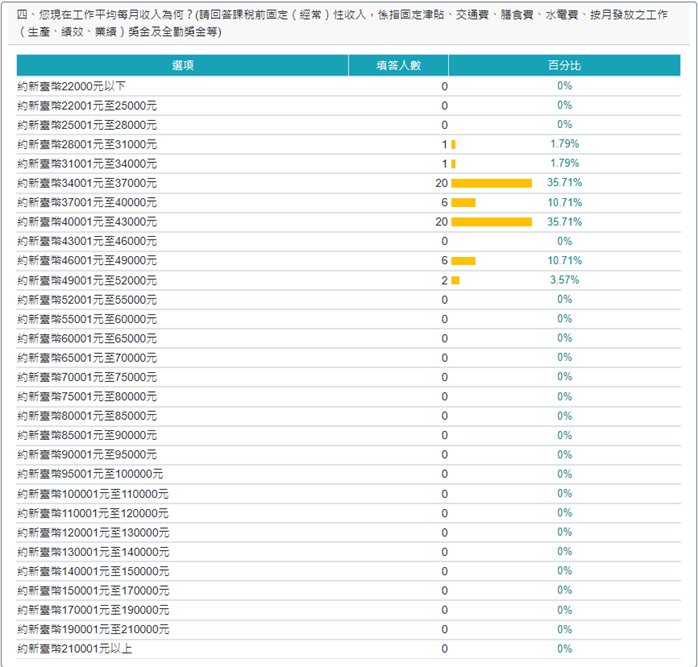Select the 約新臺幣100001元至110000元 row label
The image size is (698, 667).
93,494
